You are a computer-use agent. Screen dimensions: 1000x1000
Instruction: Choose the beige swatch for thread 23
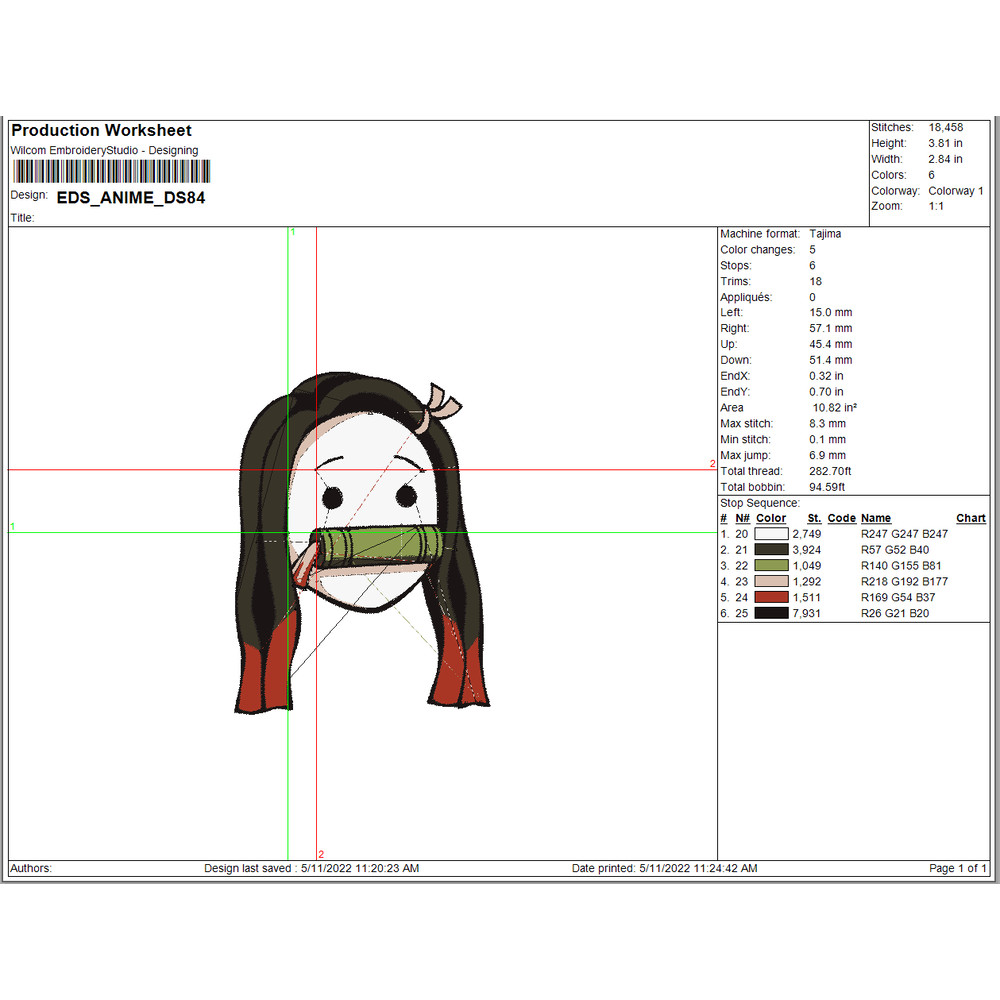(772, 581)
